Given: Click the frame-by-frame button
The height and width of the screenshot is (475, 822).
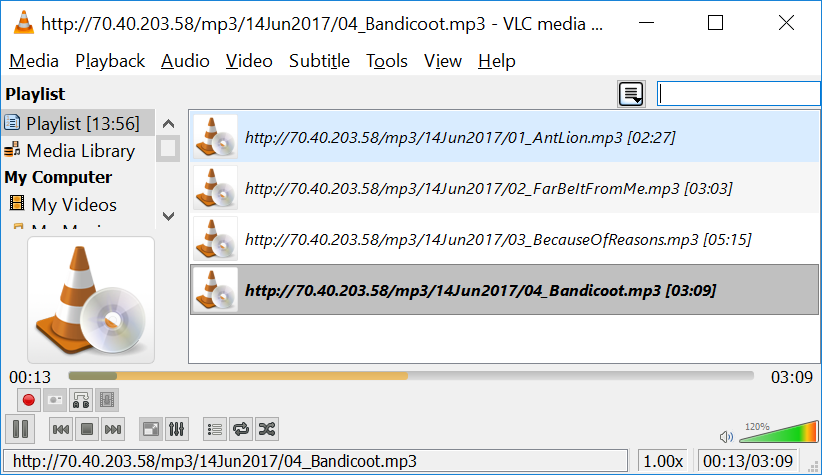Looking at the screenshot, I should click(x=107, y=401).
